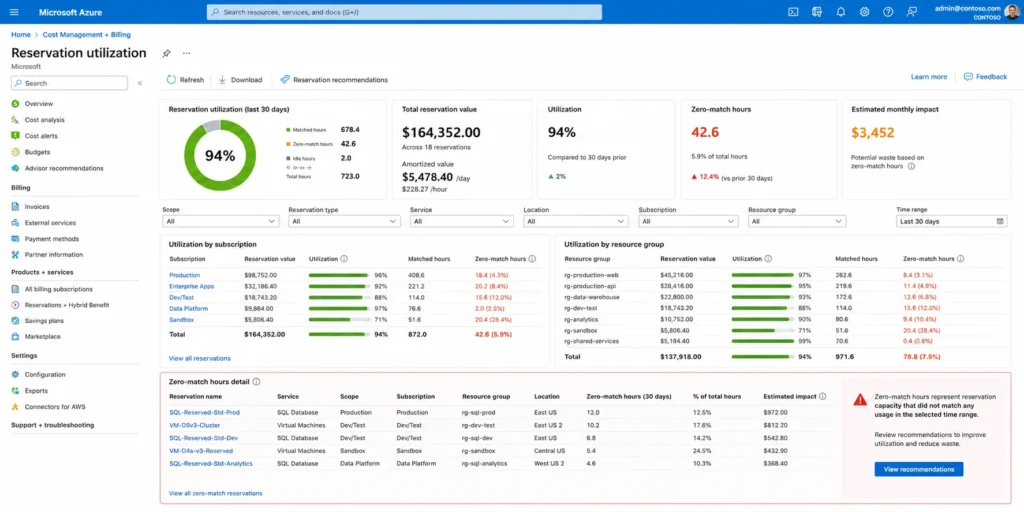Click View recommendations button
Image resolution: width=1024 pixels, height=512 pixels.
[918, 469]
